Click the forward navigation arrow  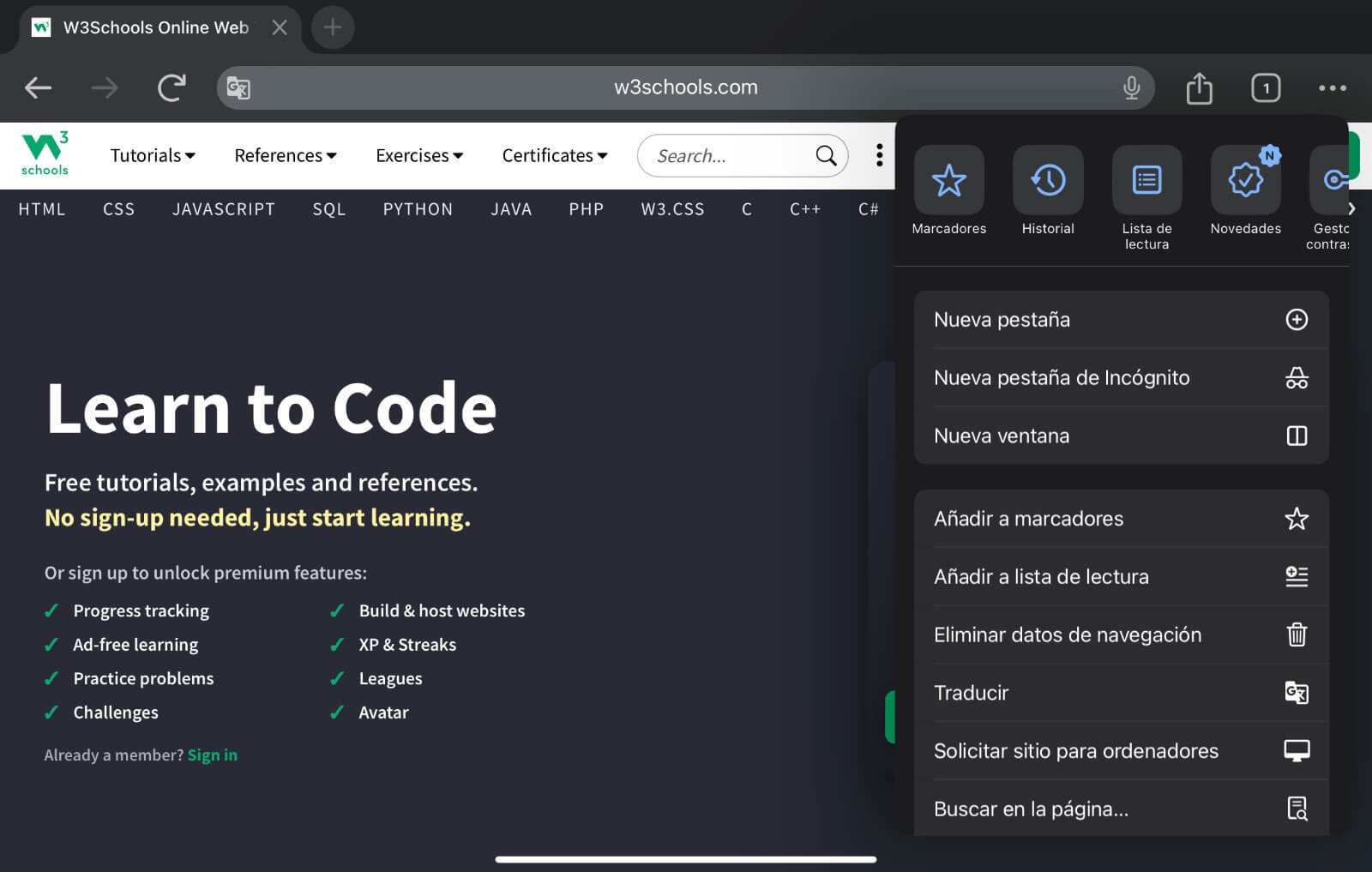tap(105, 87)
